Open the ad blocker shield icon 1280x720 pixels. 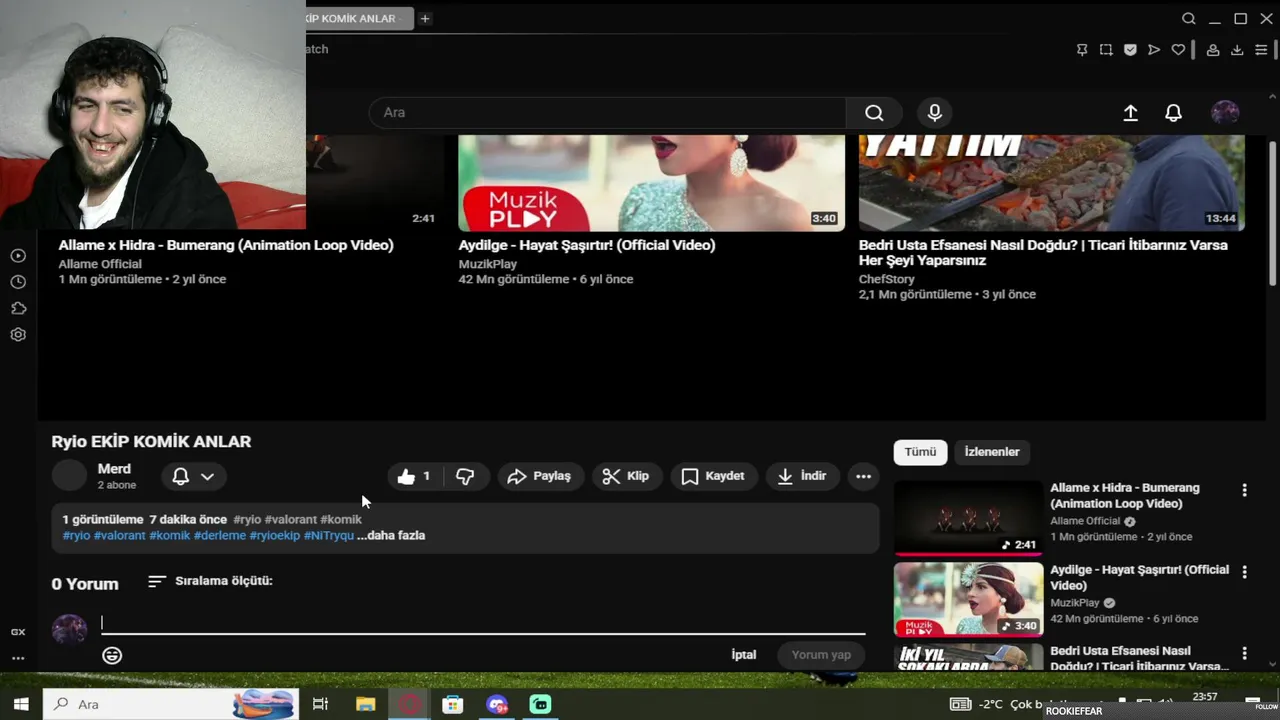pyautogui.click(x=1130, y=49)
